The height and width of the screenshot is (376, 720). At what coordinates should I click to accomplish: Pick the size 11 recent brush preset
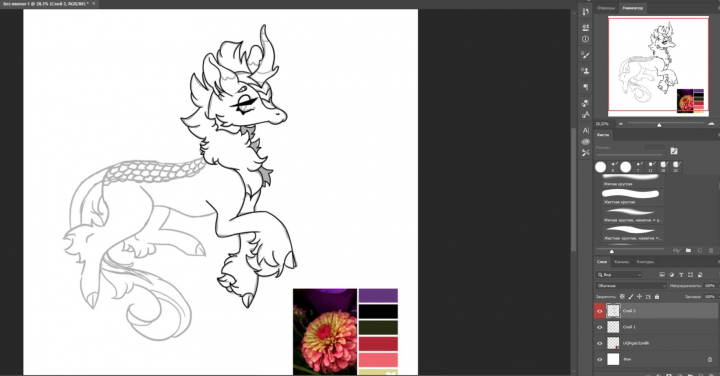click(650, 166)
